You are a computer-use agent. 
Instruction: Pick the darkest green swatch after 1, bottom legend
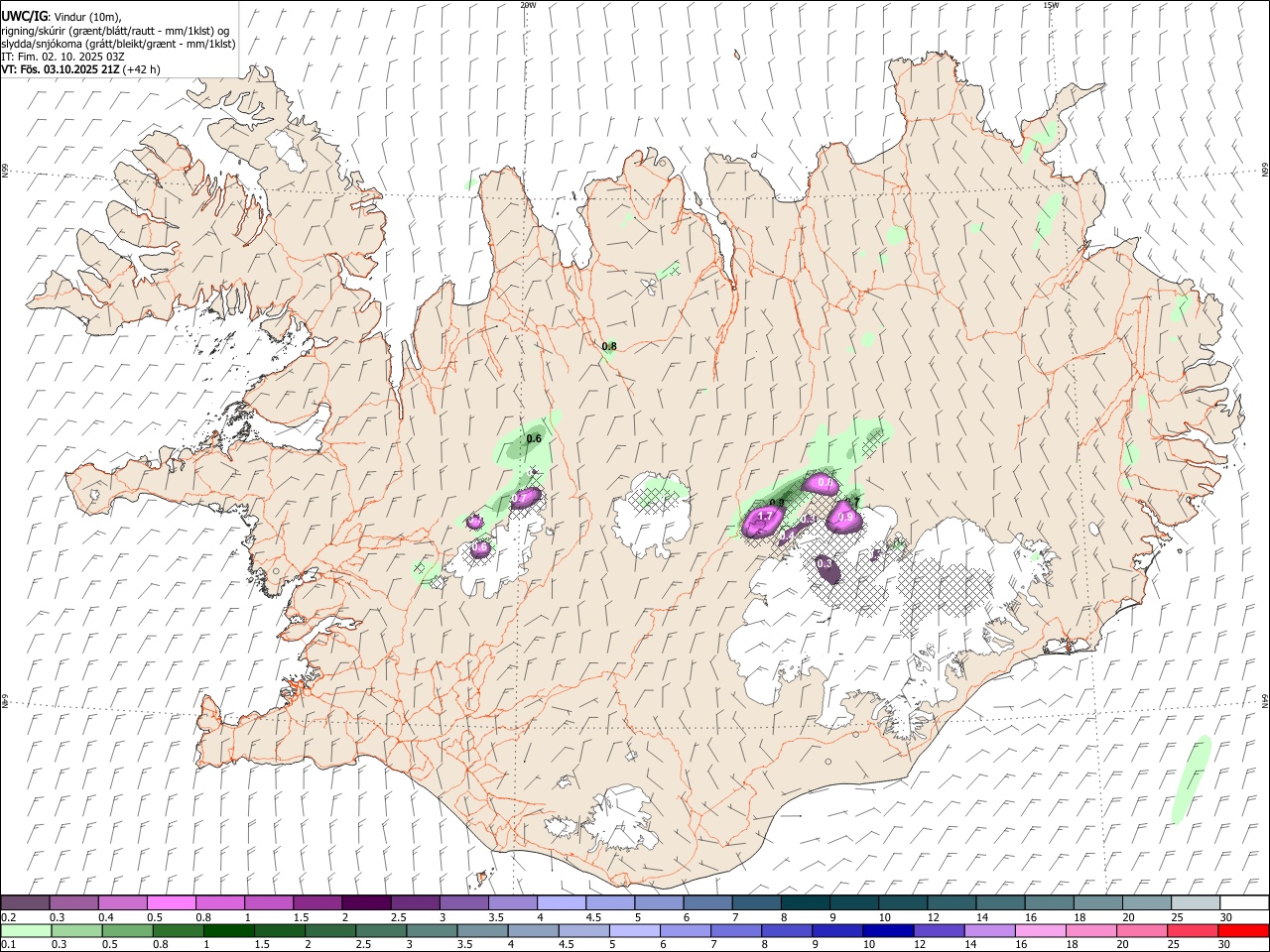228,930
